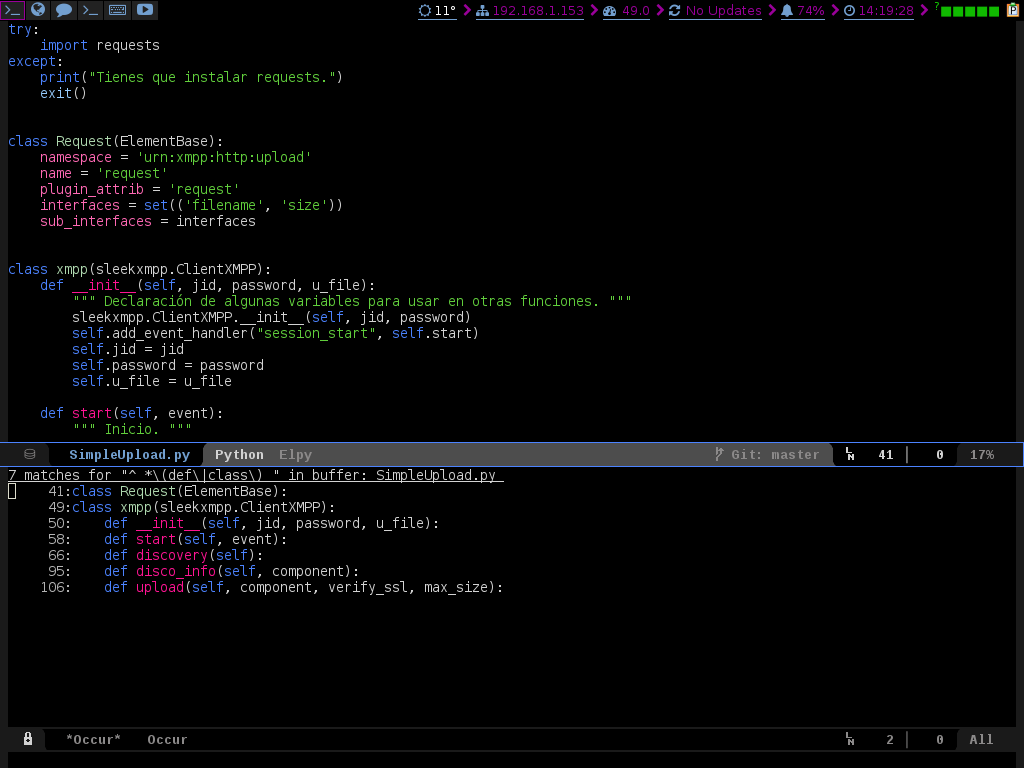Click the network icon before IP address

(483, 10)
